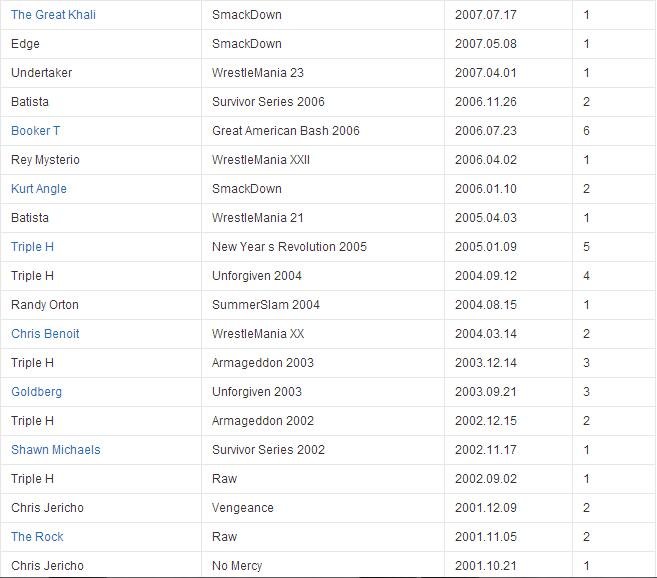Select the Randy Orton name cell
Screen dimensions: 657x578
click(x=101, y=305)
